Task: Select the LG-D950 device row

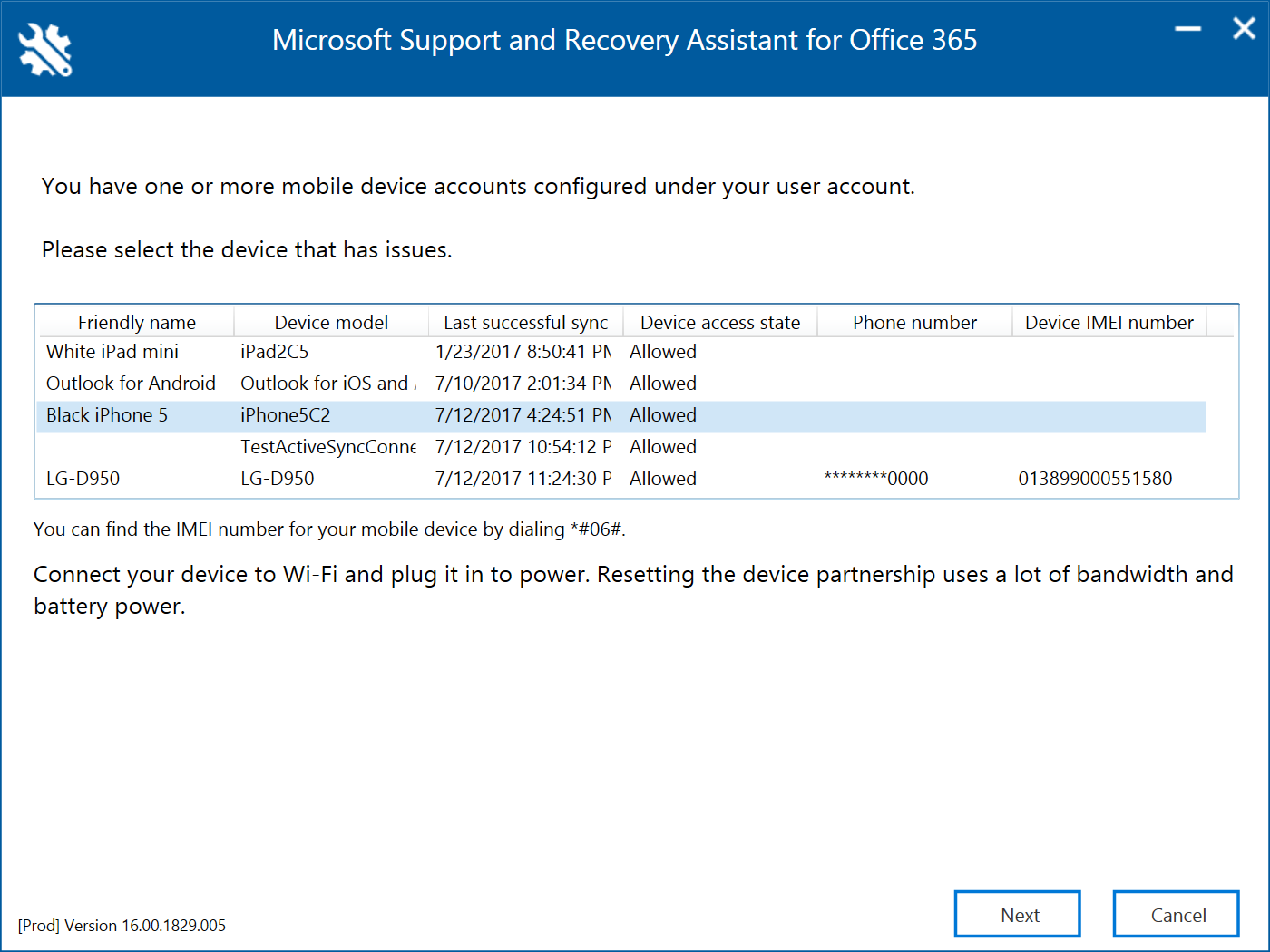Action: tap(83, 479)
